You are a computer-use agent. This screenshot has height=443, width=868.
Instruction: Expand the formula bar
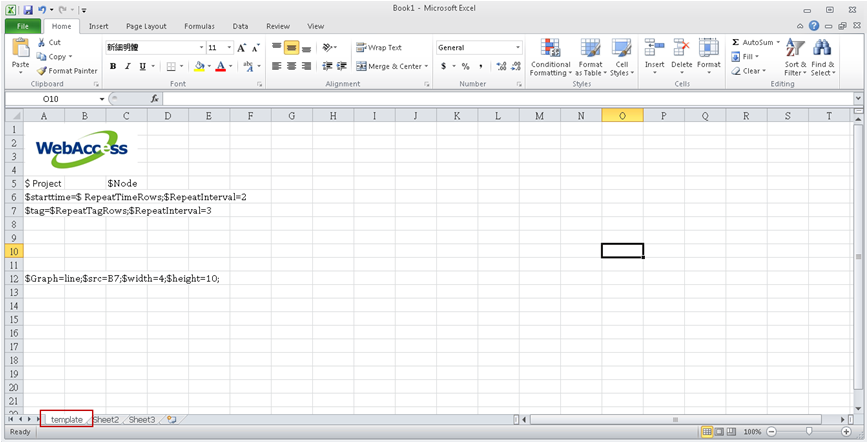coord(859,99)
